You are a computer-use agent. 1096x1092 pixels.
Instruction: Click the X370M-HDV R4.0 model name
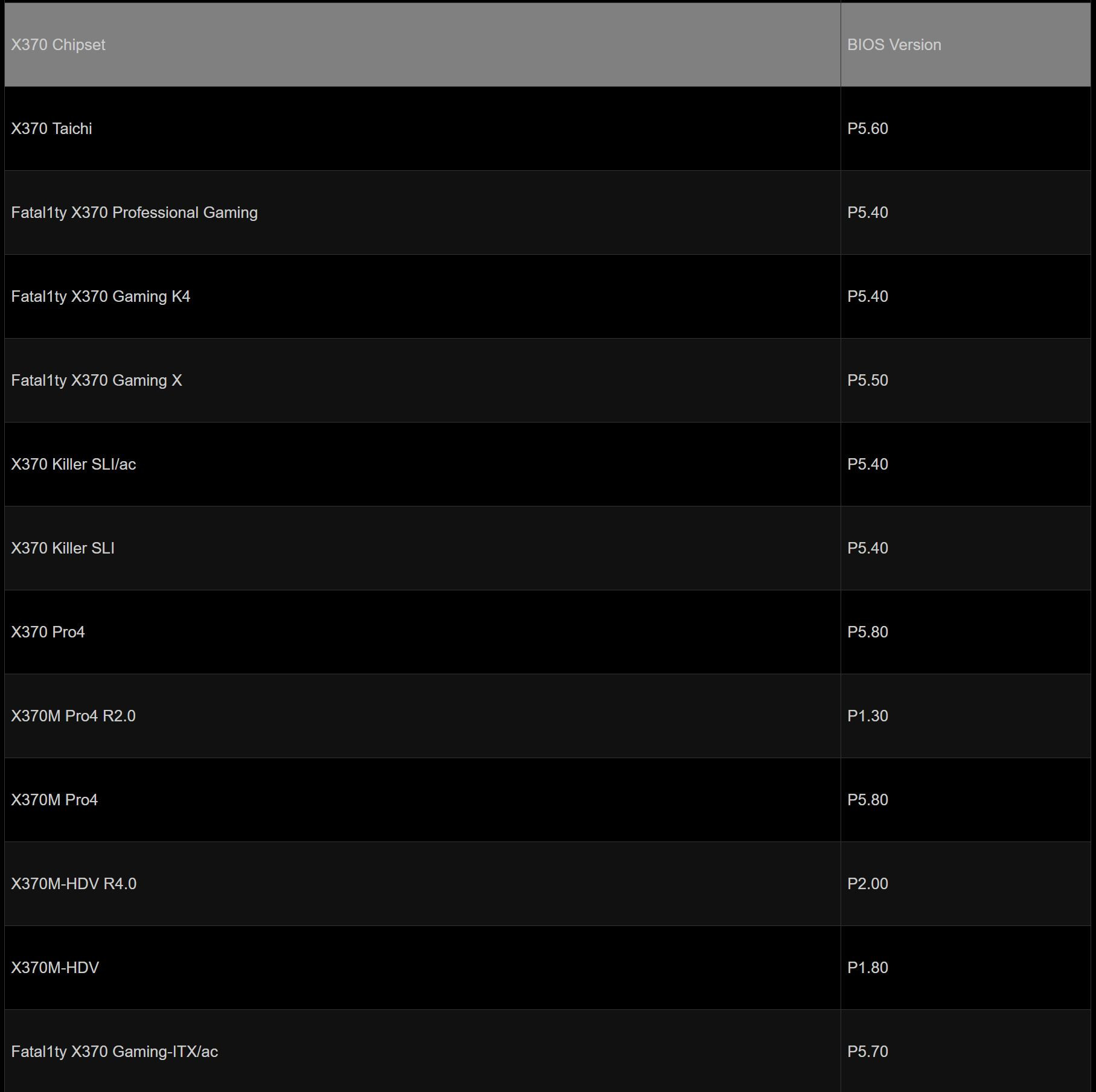coord(74,884)
